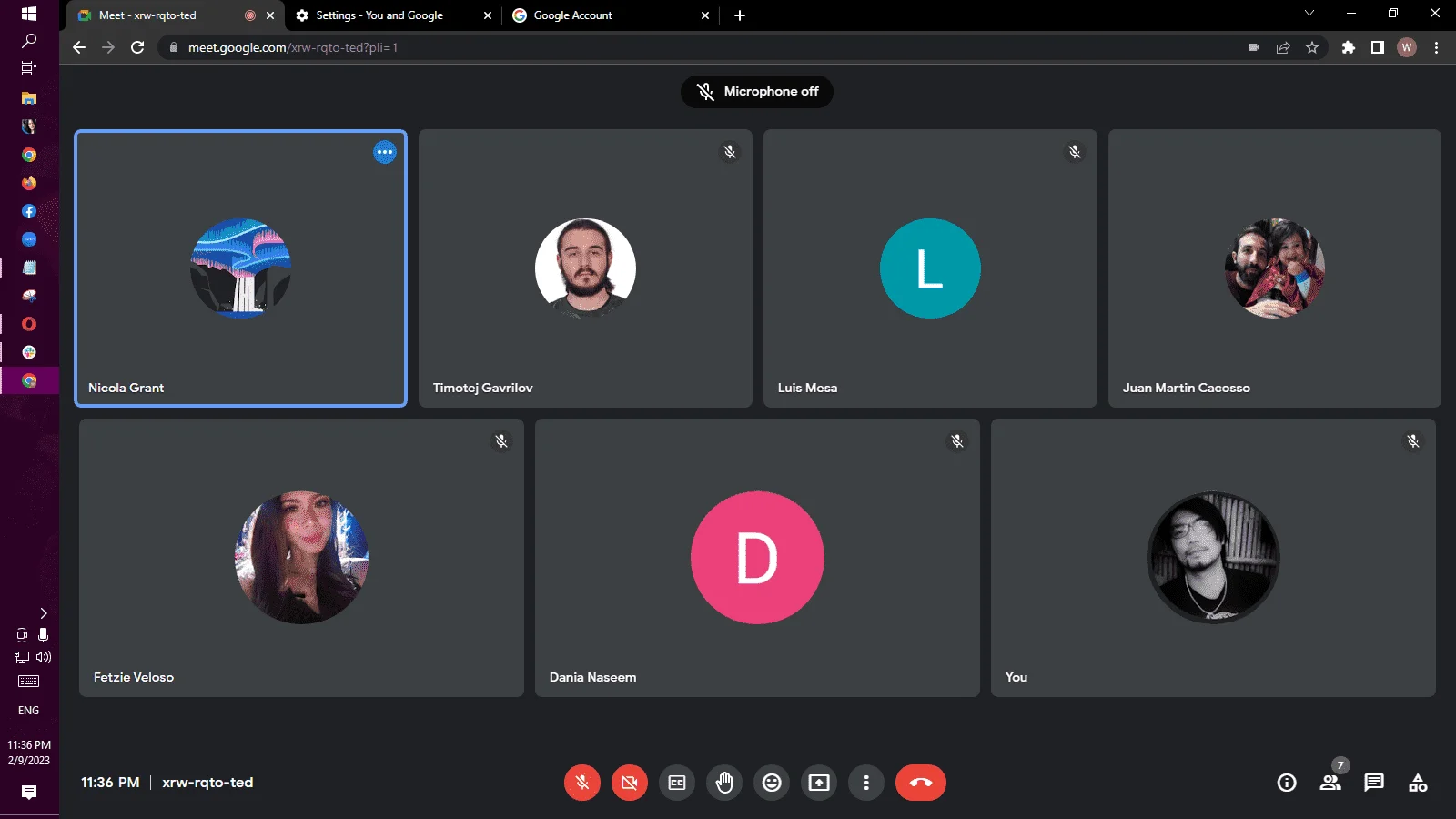Toggle the Chrome side panel

tap(1378, 47)
